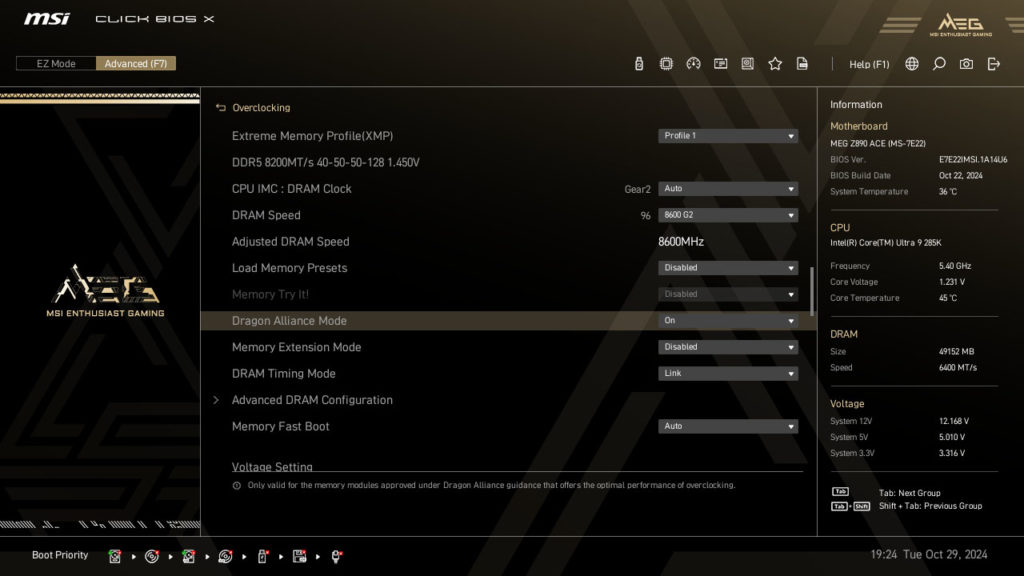This screenshot has height=576, width=1024.
Task: Open Load Memory Presets dropdown
Action: tap(728, 268)
